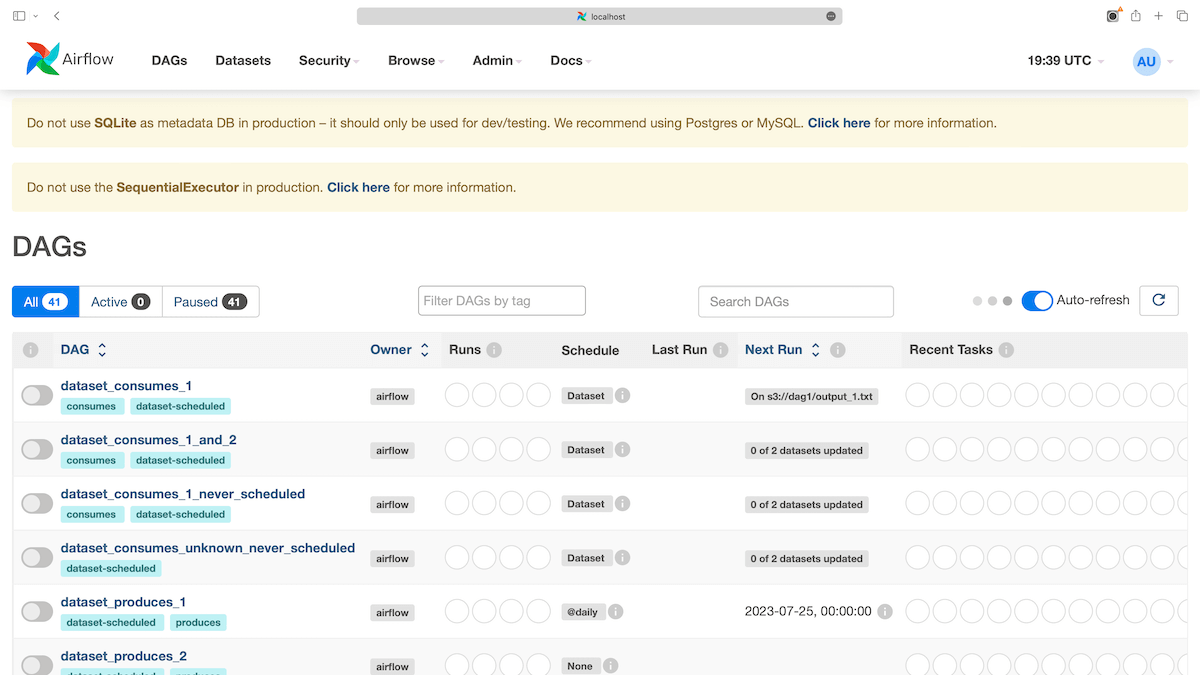The image size is (1200, 675).
Task: Click the refresh DAGs circular arrow icon
Action: (1158, 300)
